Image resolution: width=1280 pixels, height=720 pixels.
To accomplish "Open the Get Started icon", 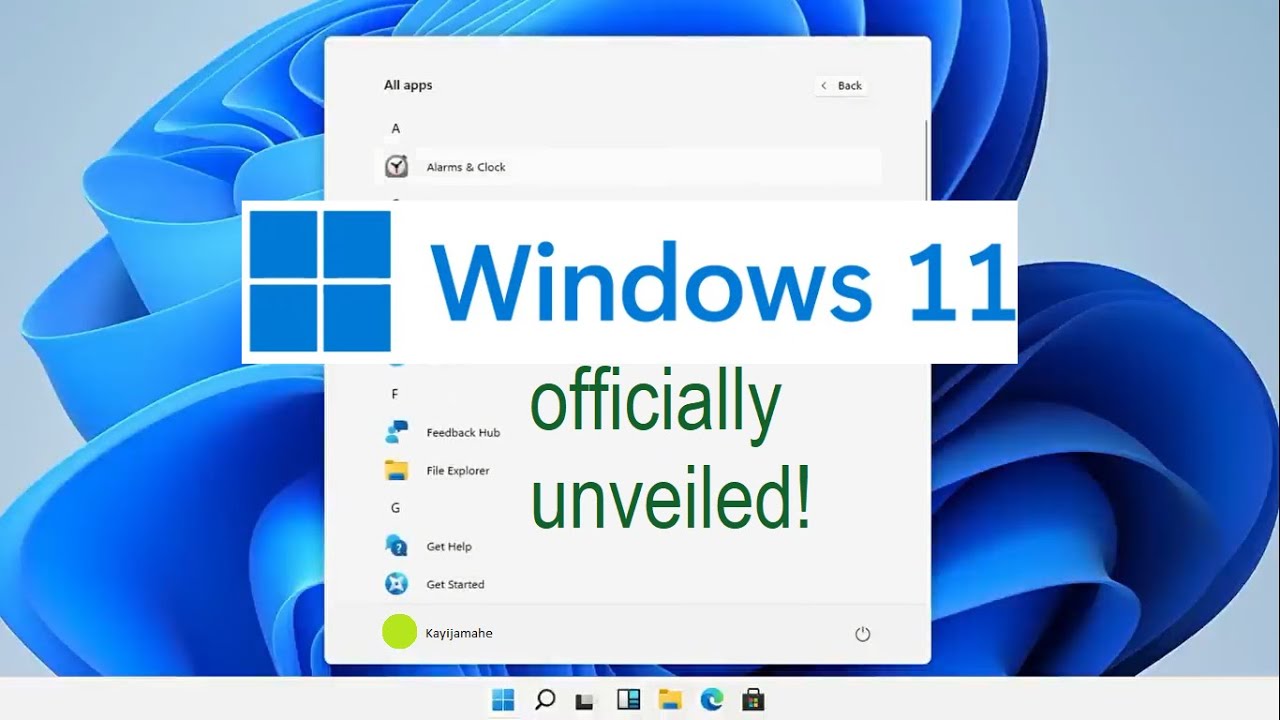I will 397,584.
